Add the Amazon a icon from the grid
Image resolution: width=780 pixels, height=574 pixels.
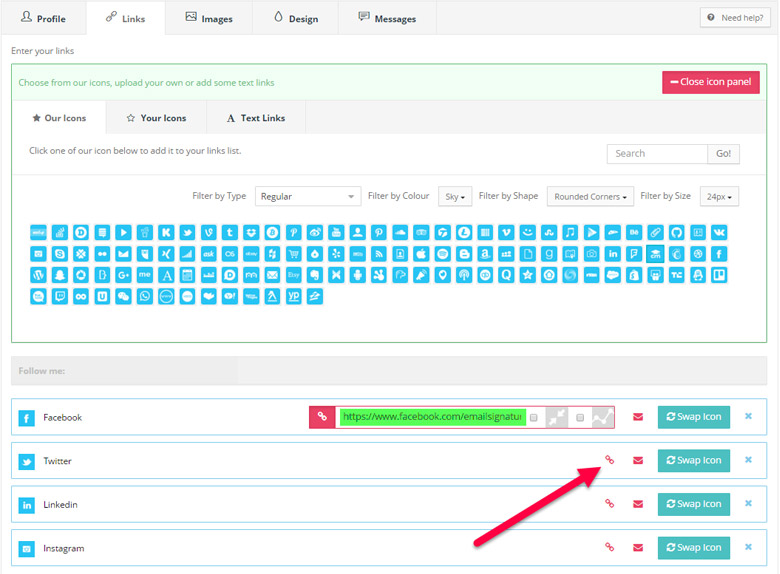485,254
